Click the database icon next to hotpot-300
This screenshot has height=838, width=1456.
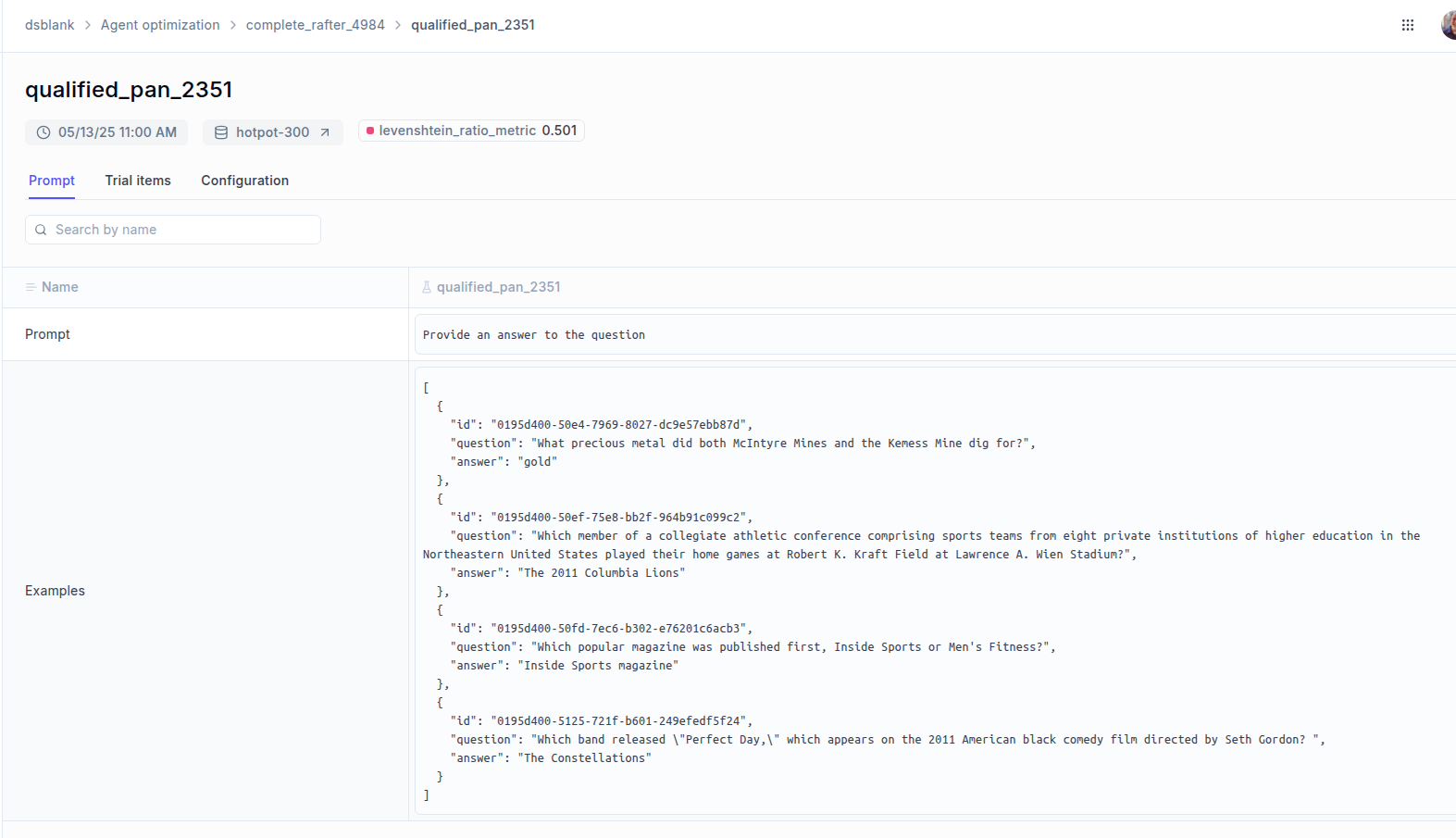(x=221, y=132)
